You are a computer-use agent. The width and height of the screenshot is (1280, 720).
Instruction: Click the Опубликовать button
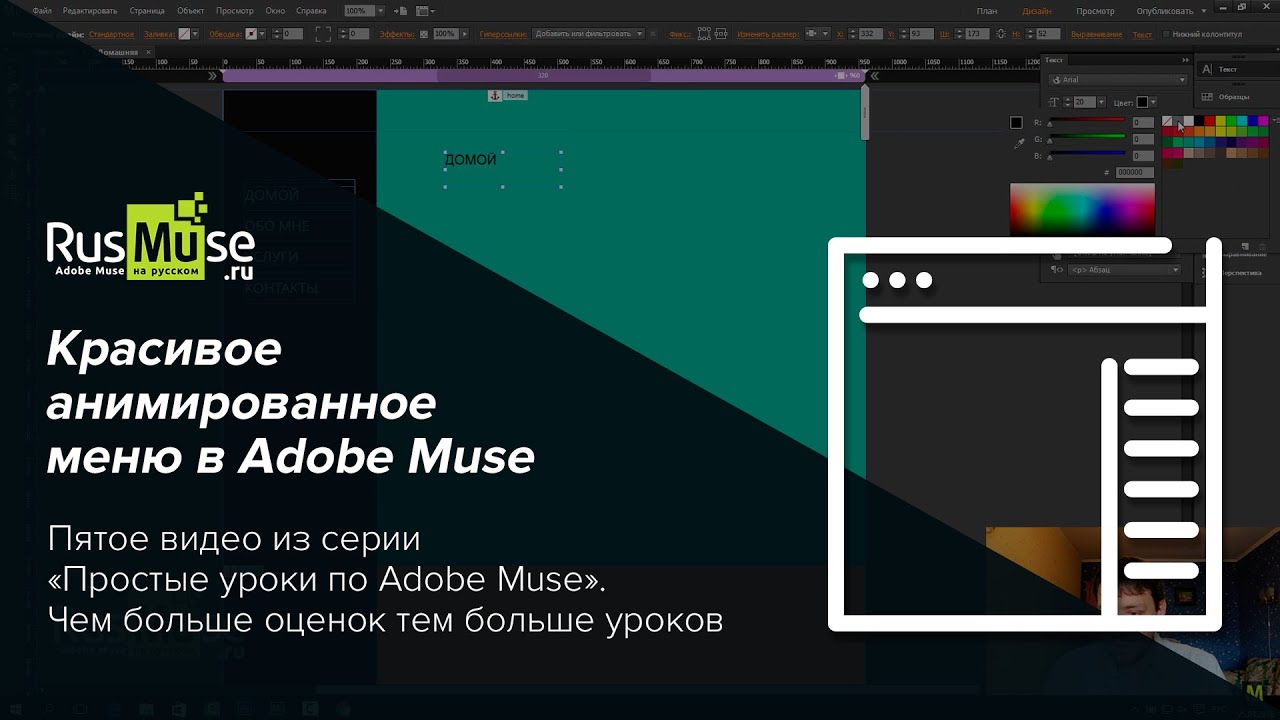pos(1165,11)
